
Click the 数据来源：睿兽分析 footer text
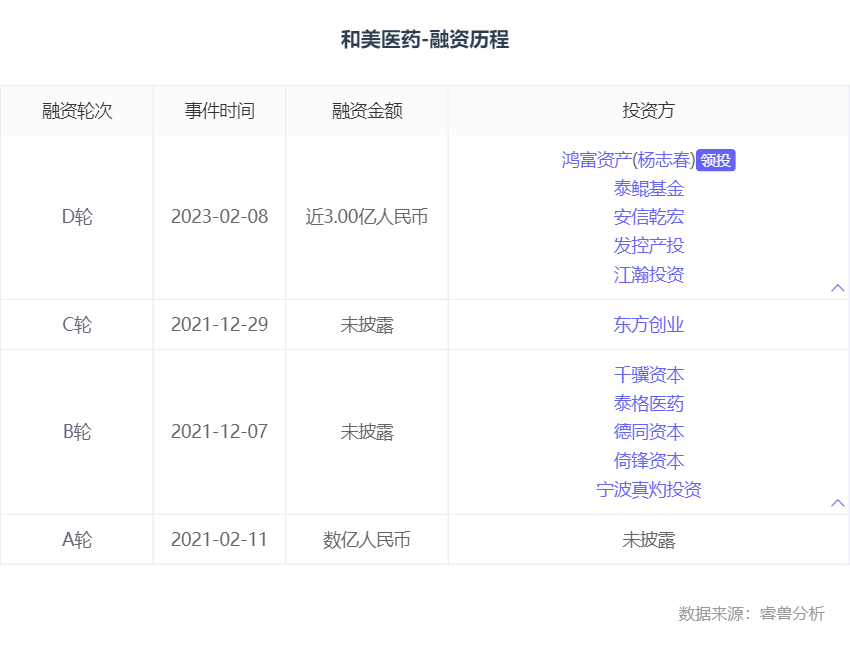click(x=751, y=614)
